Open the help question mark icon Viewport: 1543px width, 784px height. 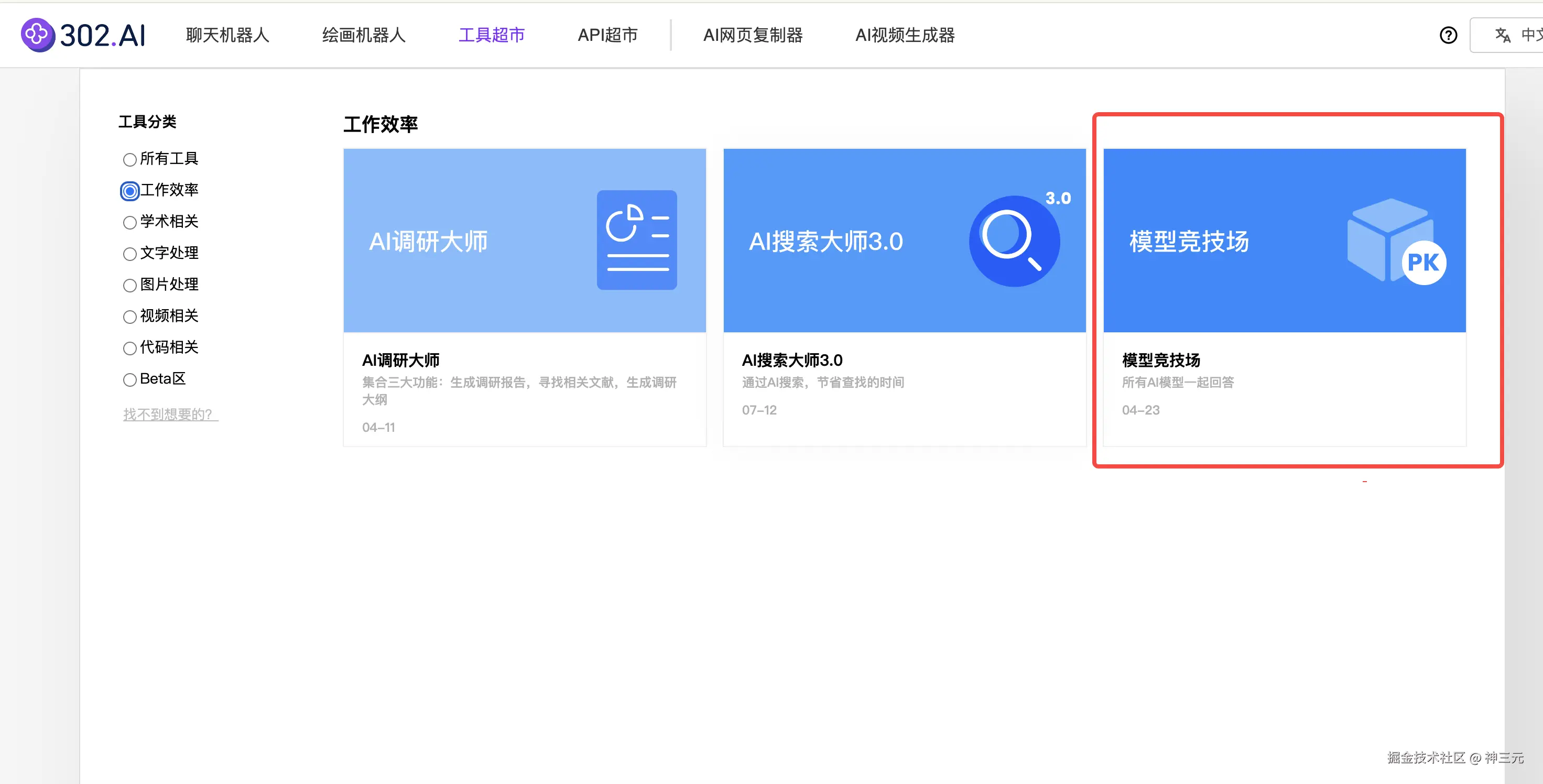tap(1448, 35)
